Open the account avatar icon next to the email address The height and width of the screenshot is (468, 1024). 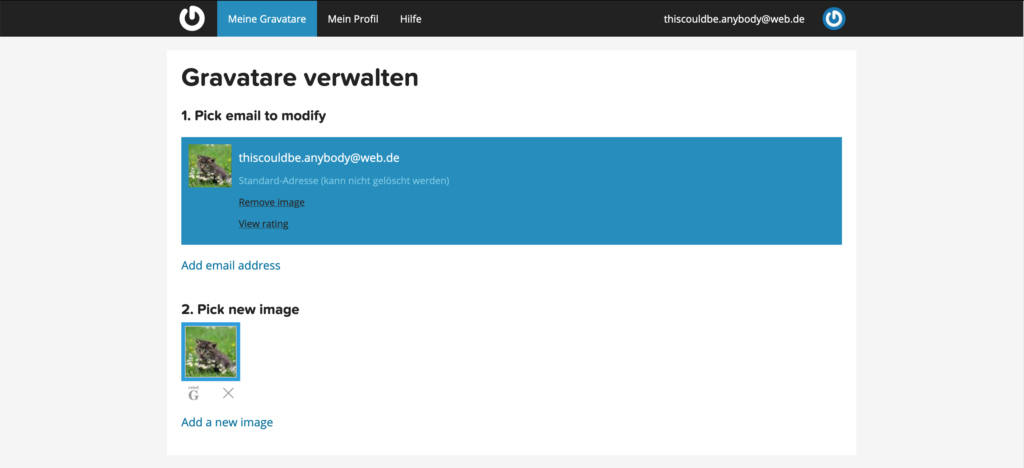[x=834, y=19]
